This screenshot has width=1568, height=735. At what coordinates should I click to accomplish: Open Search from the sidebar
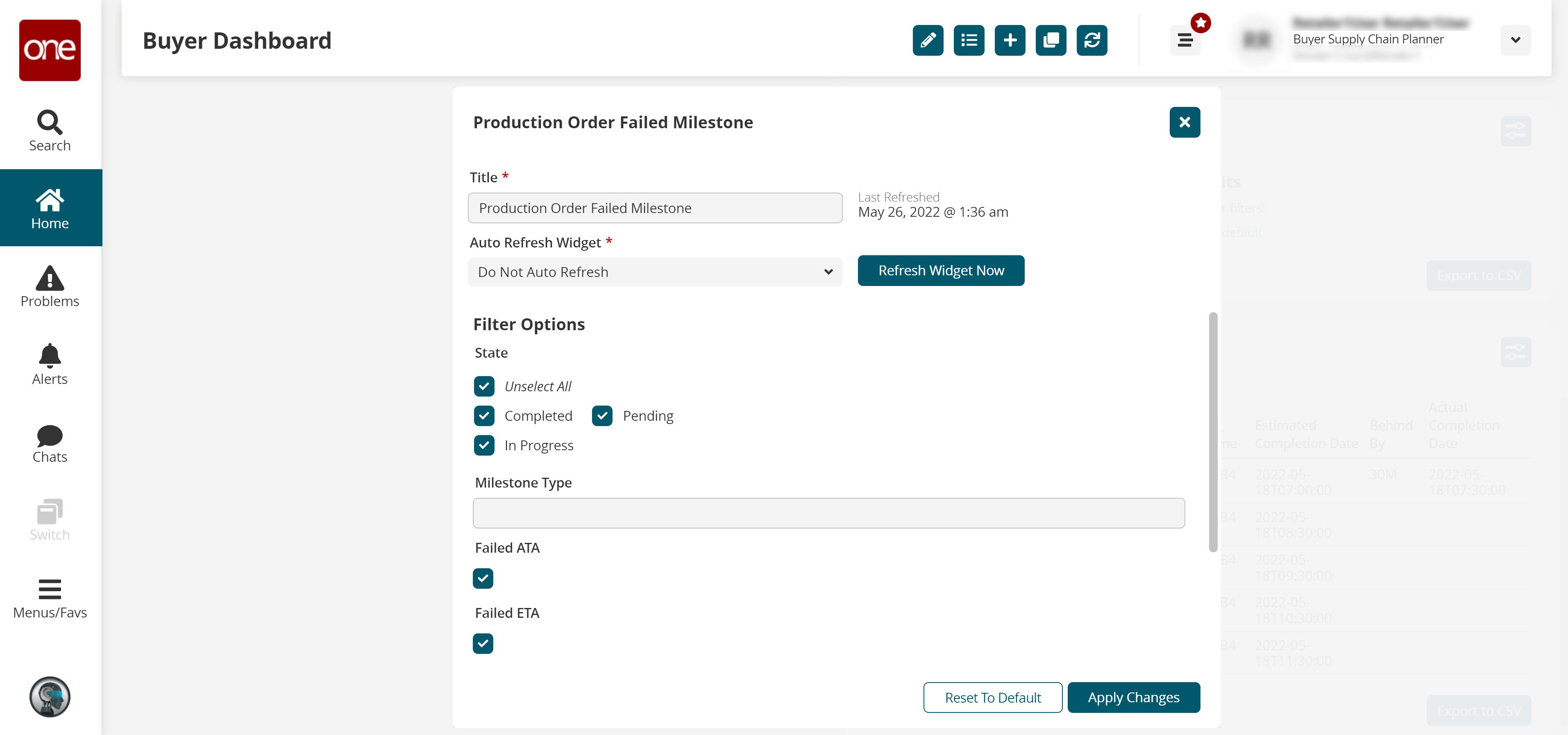click(50, 130)
